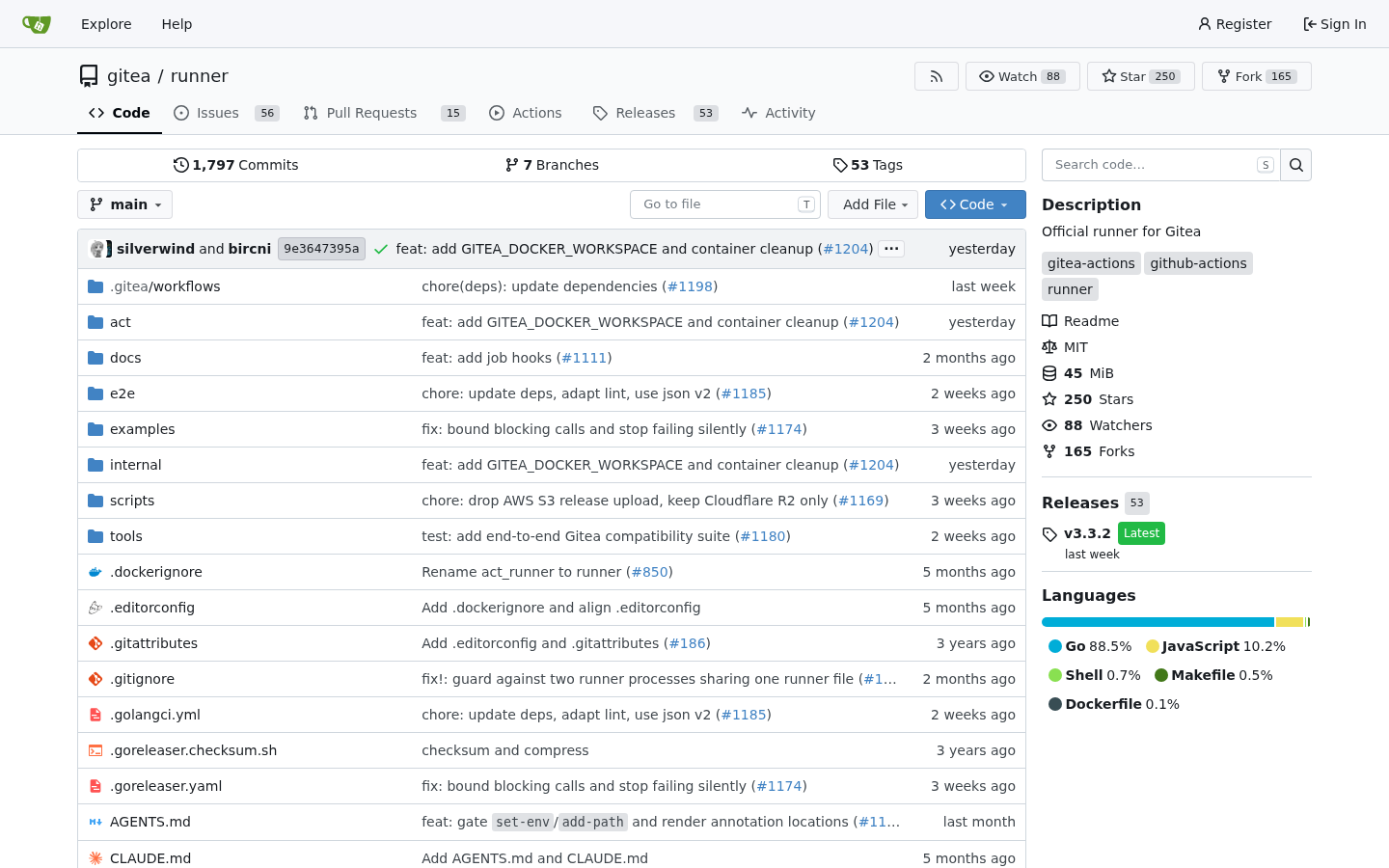Click the Register link
The height and width of the screenshot is (868, 1389).
coord(1235,24)
